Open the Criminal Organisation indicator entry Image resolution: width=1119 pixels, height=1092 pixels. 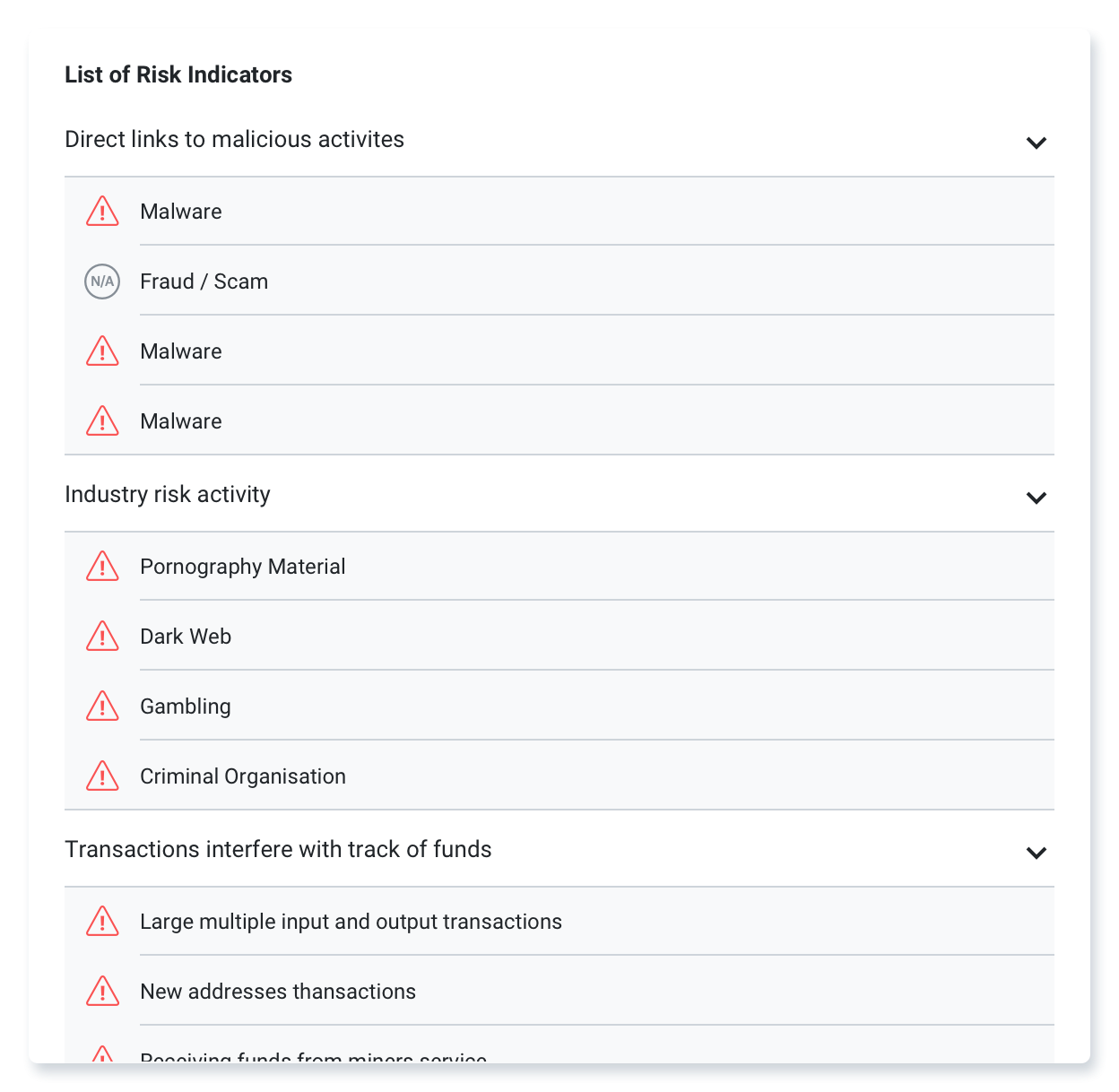[x=559, y=776]
